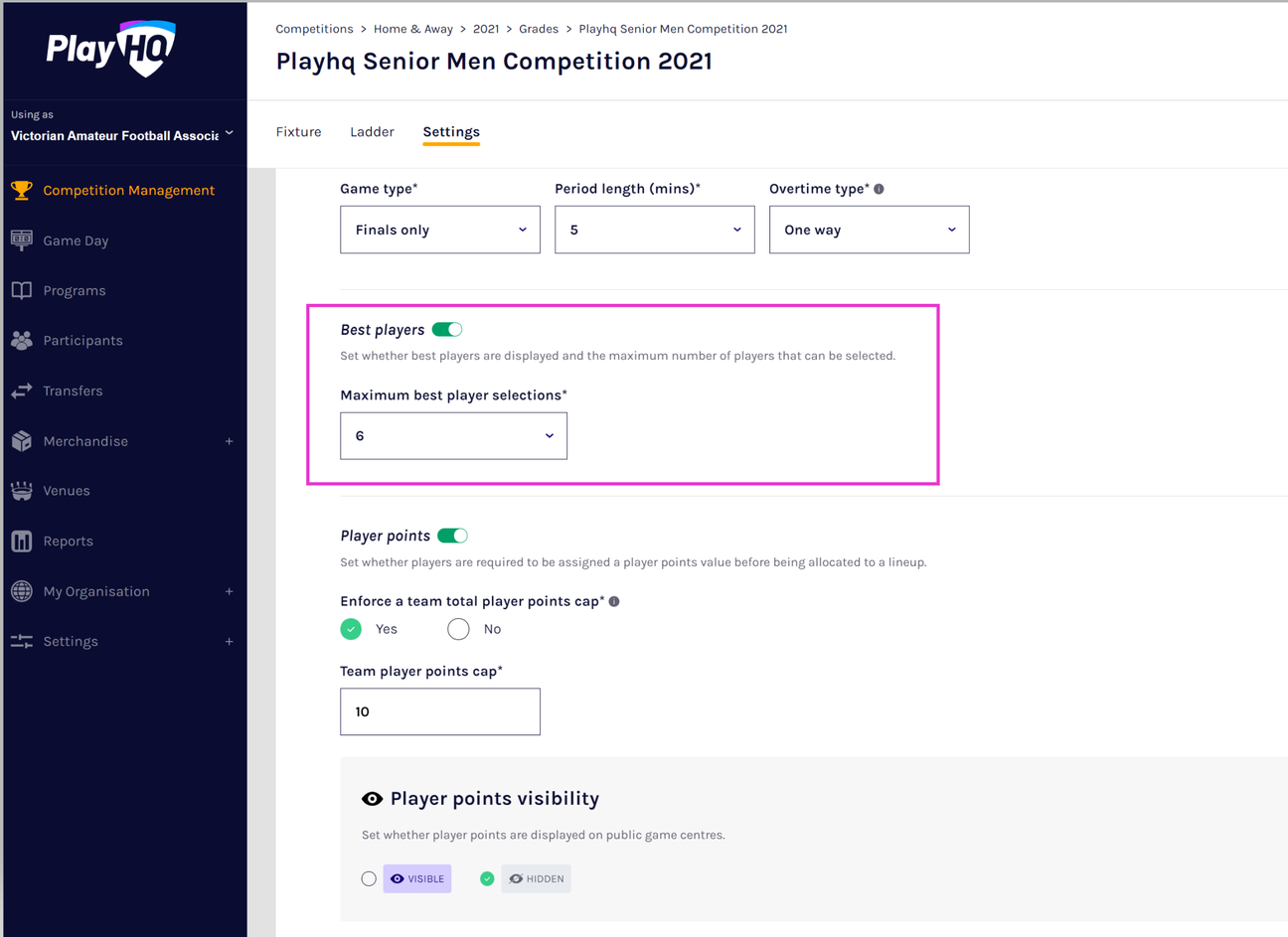Open the Period length dropdown
This screenshot has width=1288, height=937.
point(654,230)
